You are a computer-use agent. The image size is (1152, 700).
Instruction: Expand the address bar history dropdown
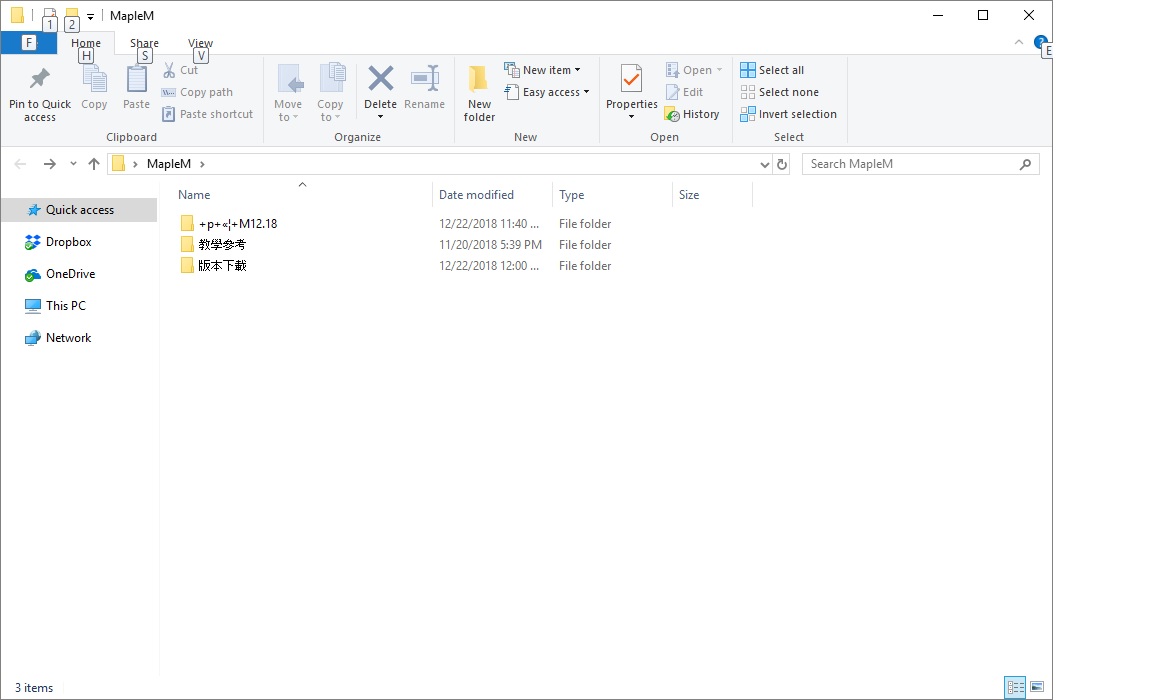point(764,165)
